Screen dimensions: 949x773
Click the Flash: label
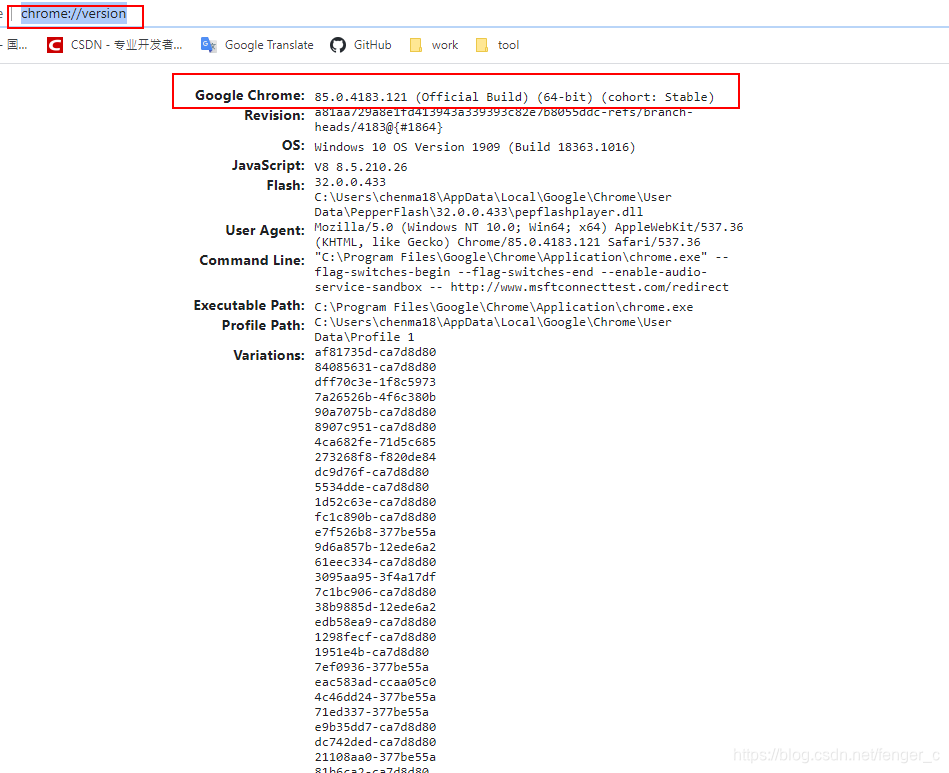click(x=286, y=185)
